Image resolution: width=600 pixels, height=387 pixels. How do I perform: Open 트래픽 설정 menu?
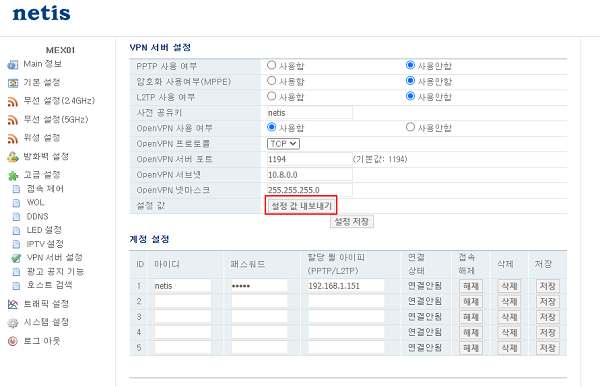[46, 304]
